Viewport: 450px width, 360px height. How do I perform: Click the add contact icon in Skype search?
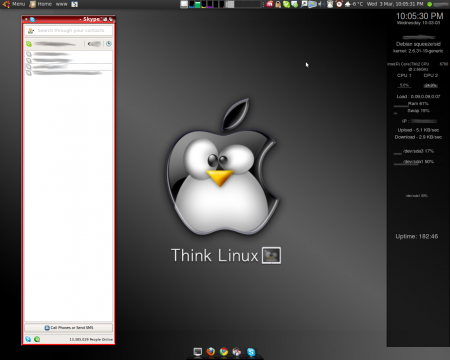click(x=31, y=30)
